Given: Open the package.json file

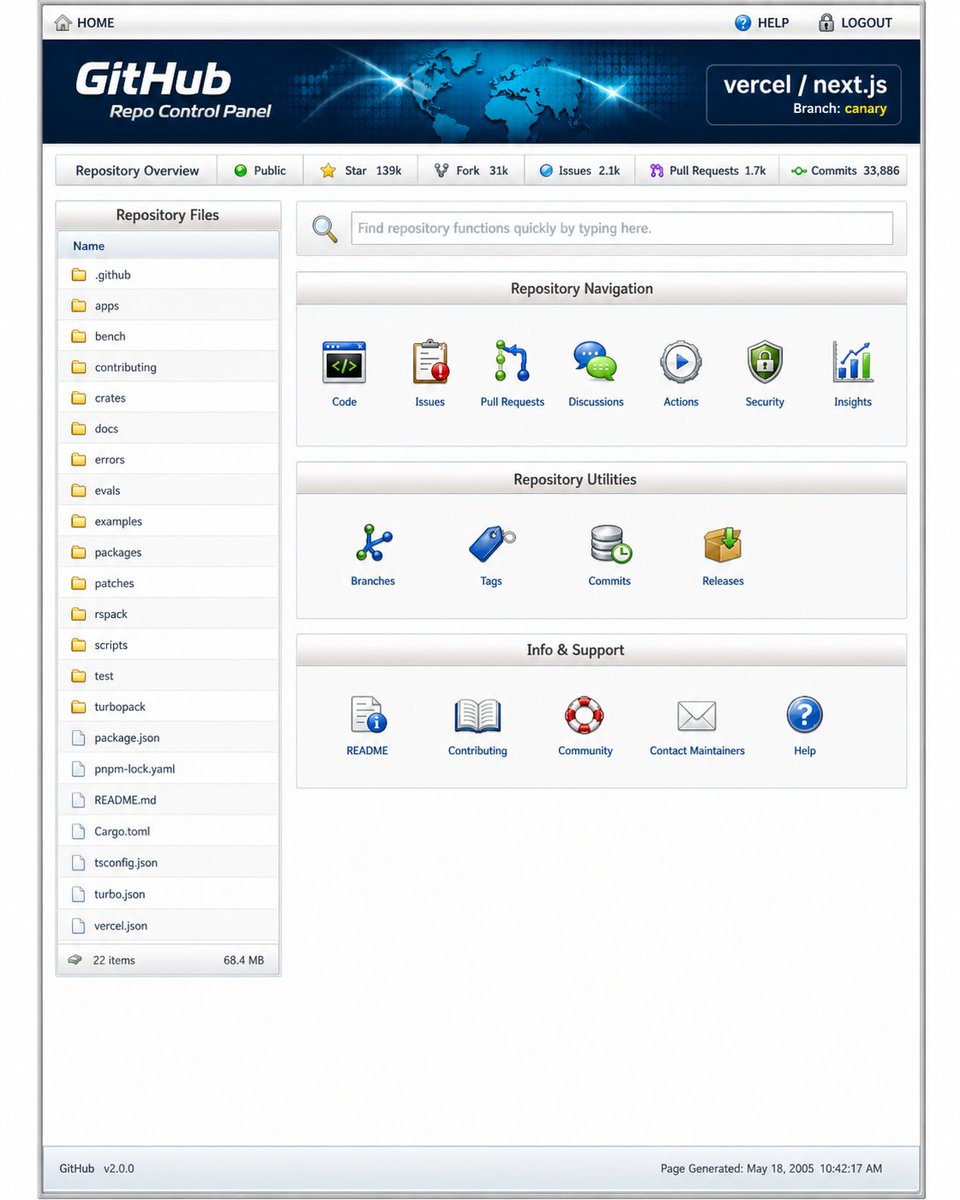Looking at the screenshot, I should click(x=168, y=738).
